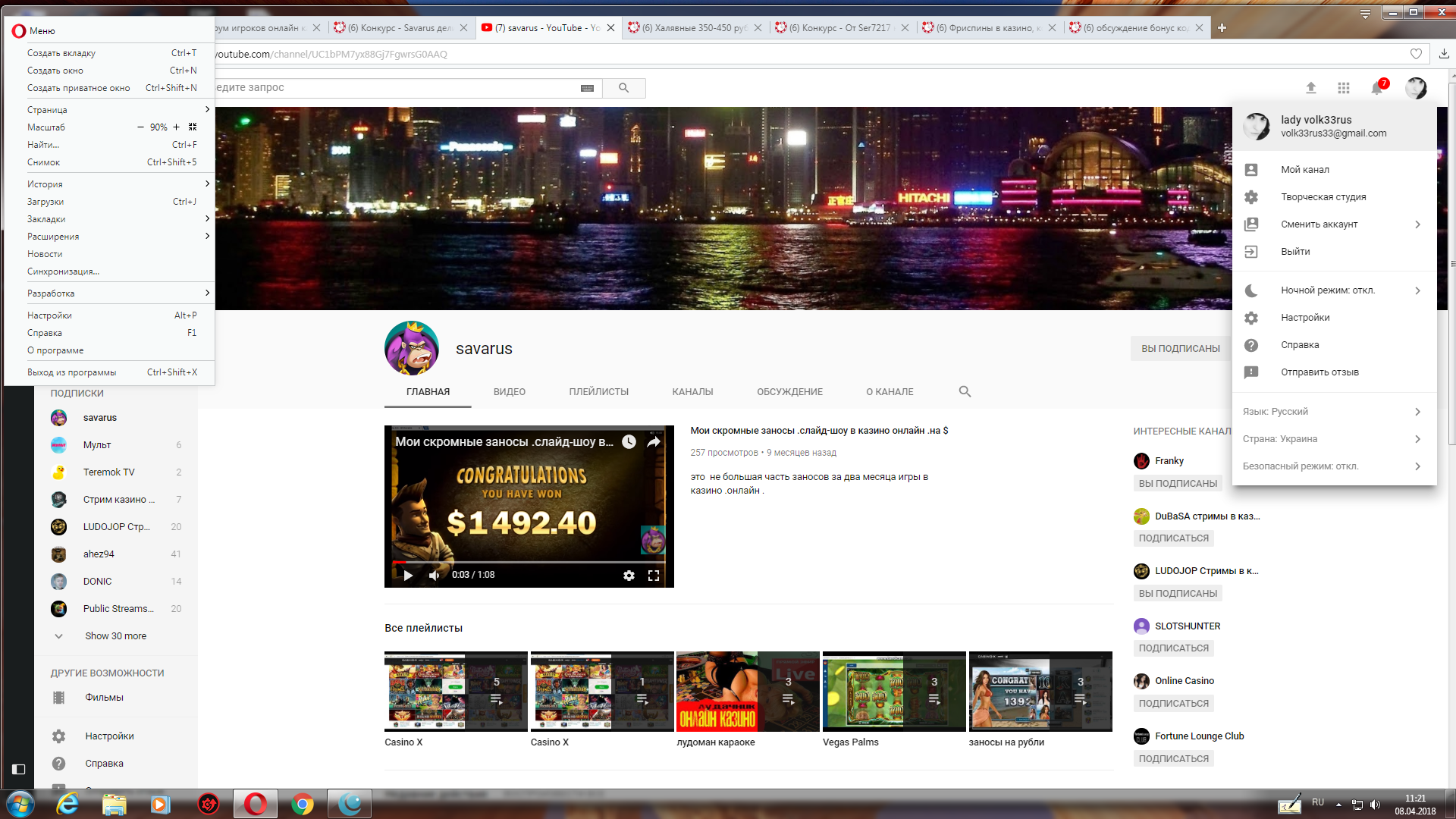Mute the video with speaker icon

pyautogui.click(x=434, y=576)
